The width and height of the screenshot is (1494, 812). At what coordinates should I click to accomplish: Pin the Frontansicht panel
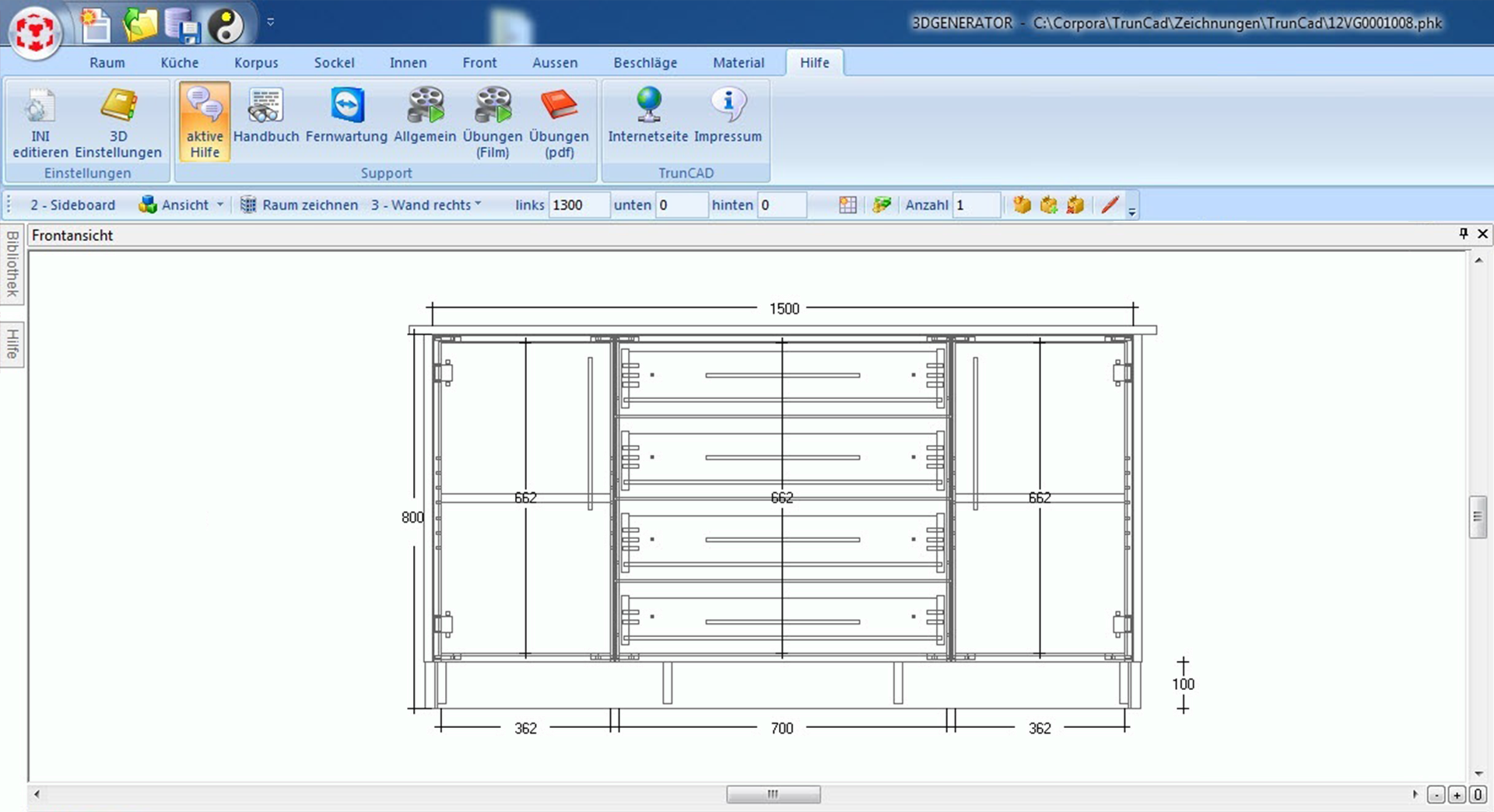pos(1463,233)
